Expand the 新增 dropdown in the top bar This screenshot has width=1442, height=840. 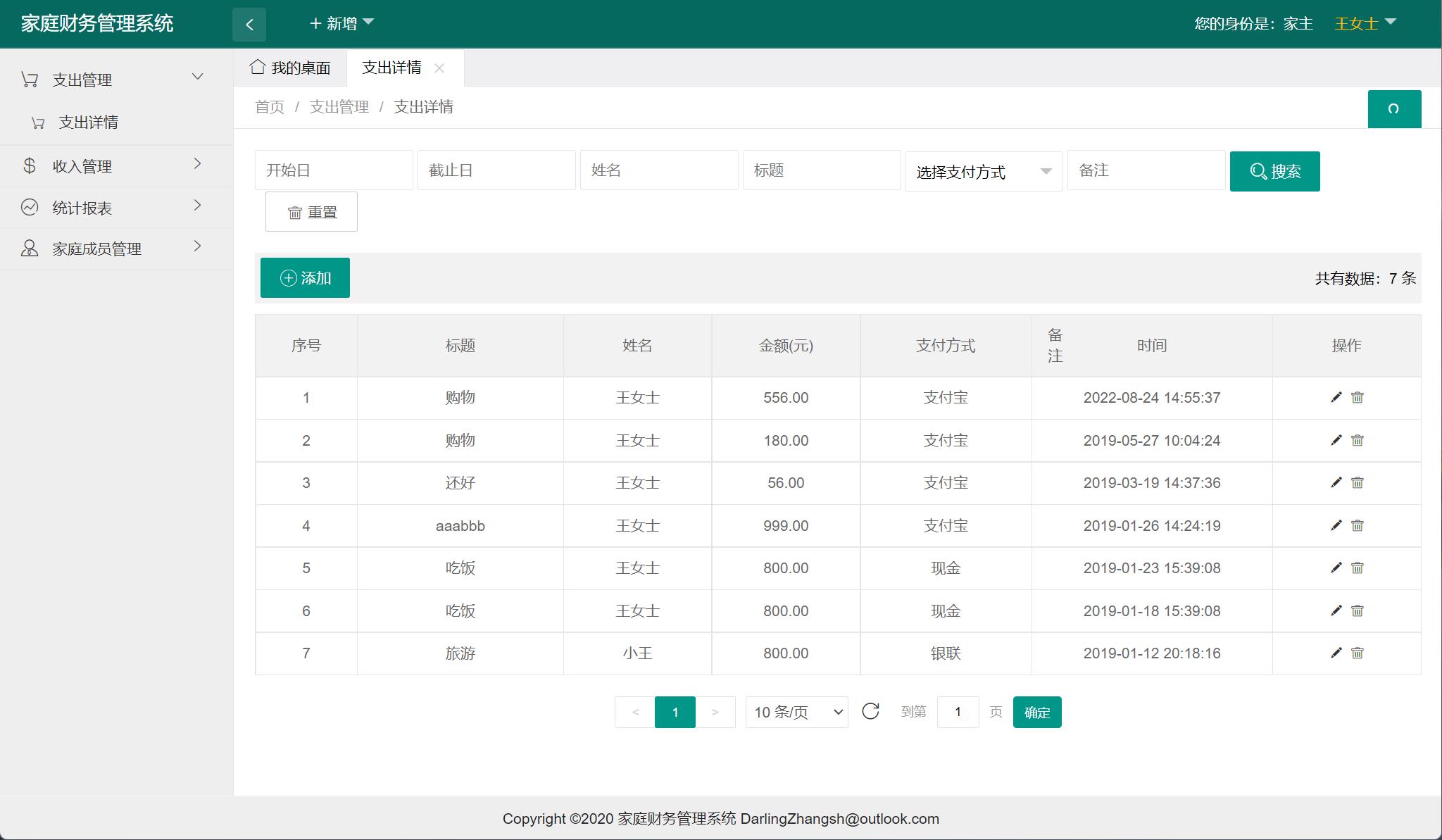341,23
